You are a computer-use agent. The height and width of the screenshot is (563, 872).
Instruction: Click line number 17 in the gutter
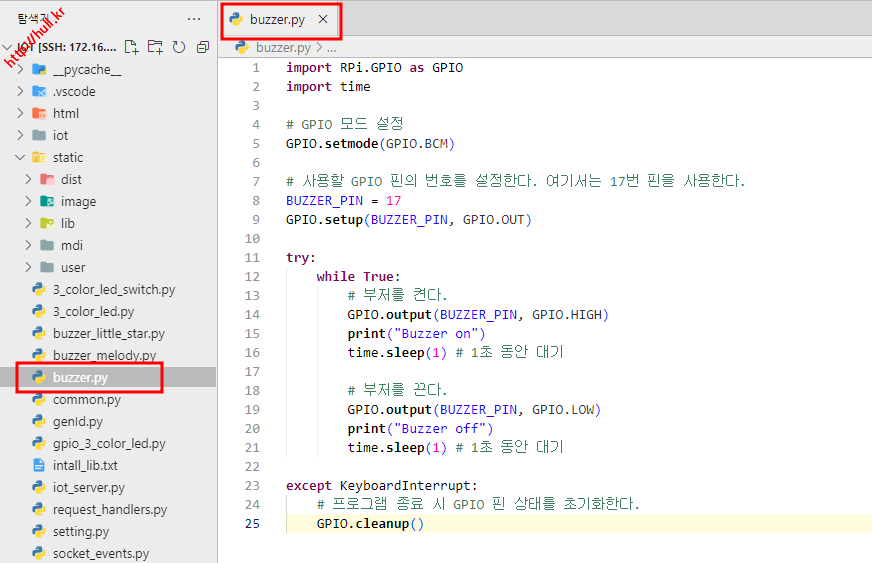point(251,371)
